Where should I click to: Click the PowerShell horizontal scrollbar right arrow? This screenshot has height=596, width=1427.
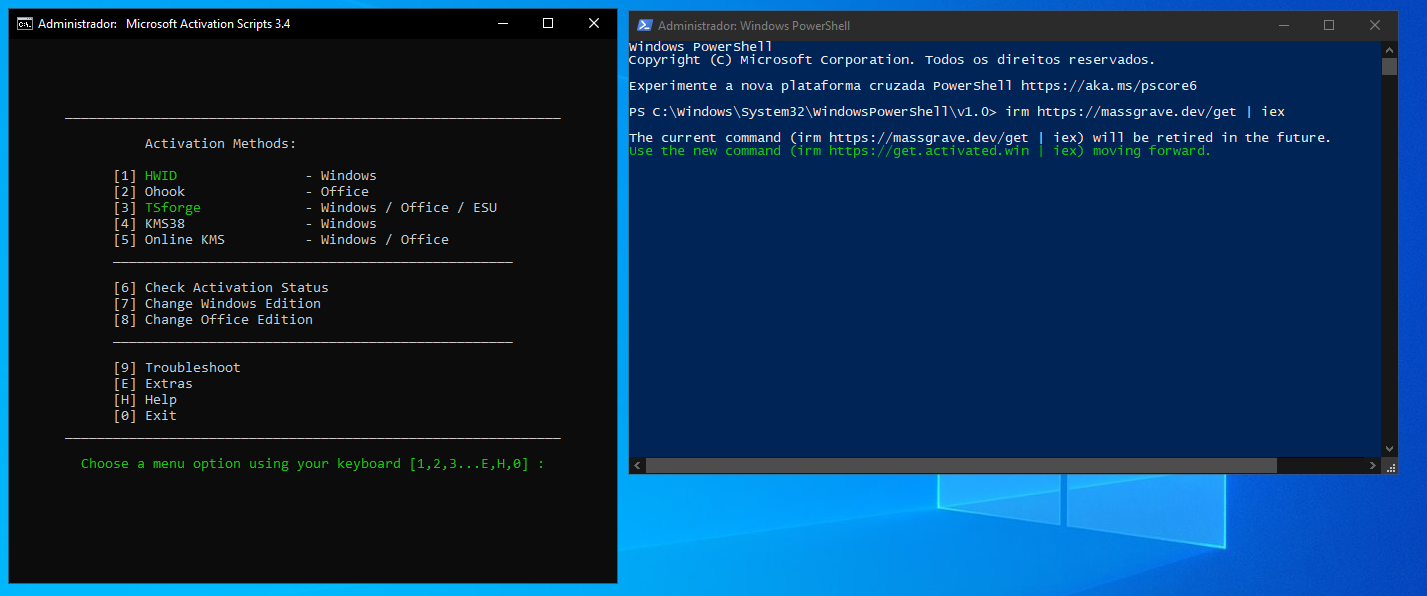[1373, 466]
